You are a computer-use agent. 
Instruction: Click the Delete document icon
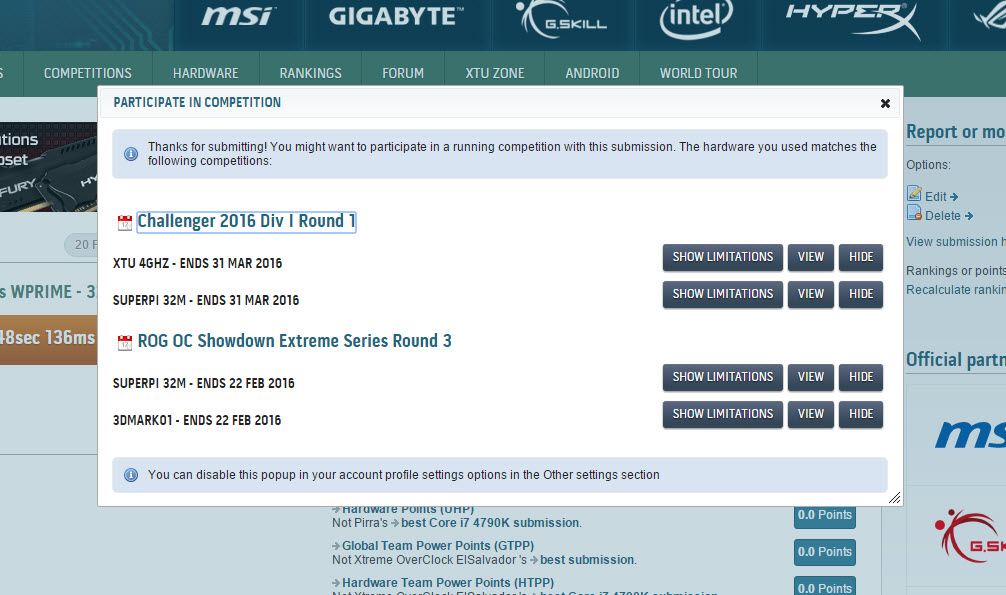[x=914, y=212]
